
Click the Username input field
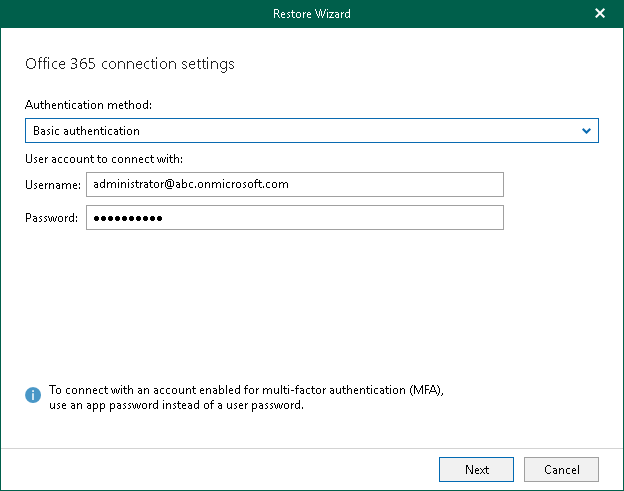[294, 184]
